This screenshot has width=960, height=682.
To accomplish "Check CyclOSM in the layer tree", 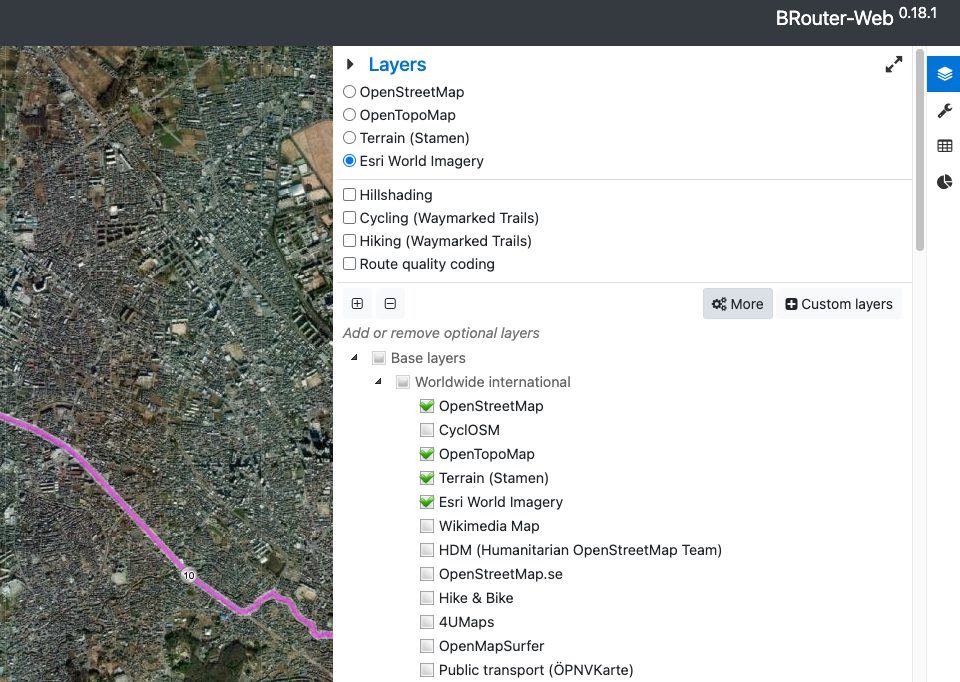I will point(427,430).
